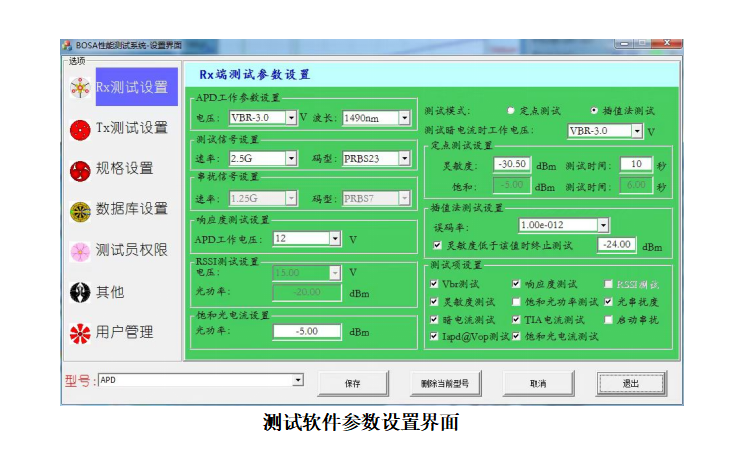
Task: Open the APD工作电压 12 dropdown
Action: pos(335,239)
